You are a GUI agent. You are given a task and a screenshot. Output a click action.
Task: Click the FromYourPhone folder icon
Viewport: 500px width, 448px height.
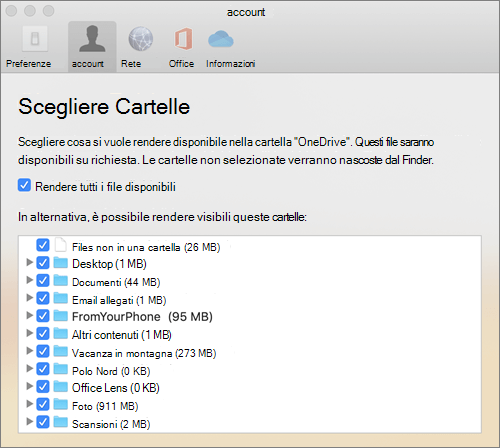pos(61,316)
